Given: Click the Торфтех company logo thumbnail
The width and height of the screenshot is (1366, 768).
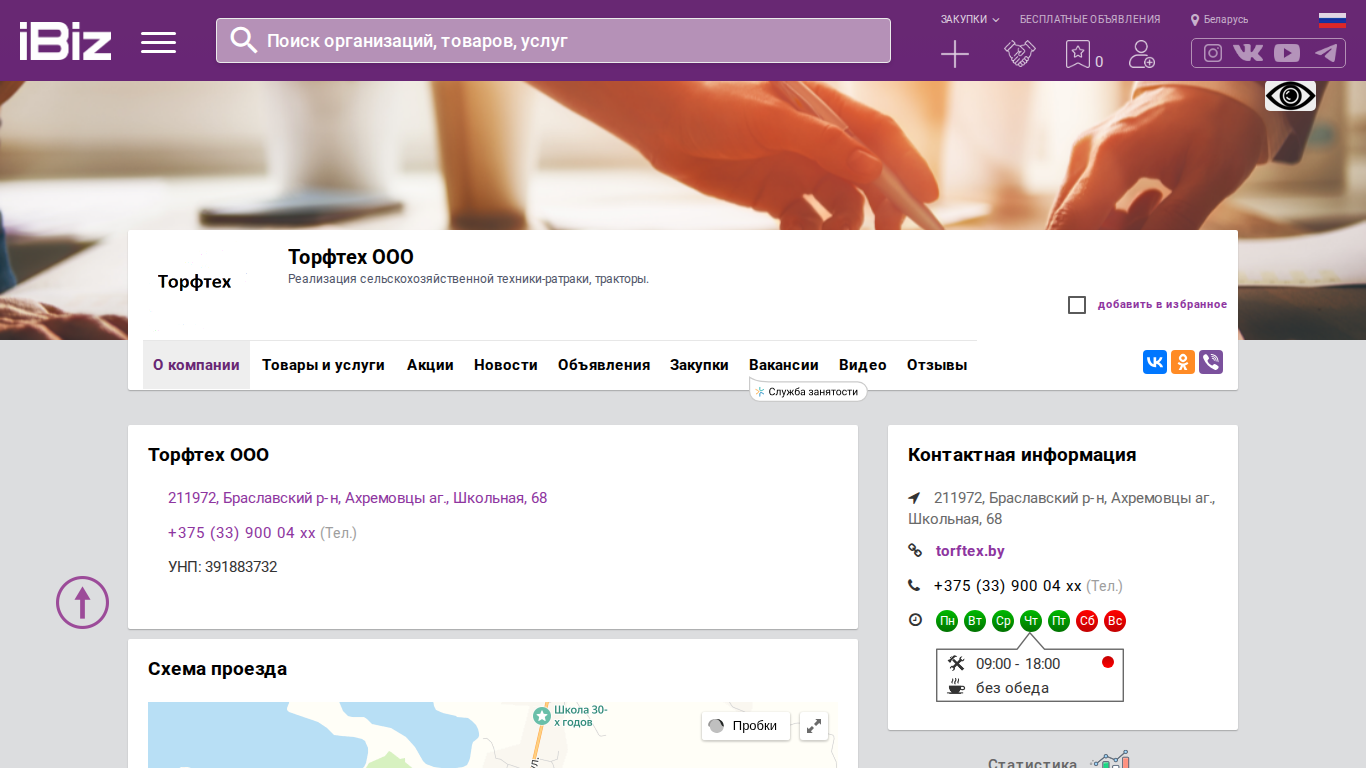Looking at the screenshot, I should (x=195, y=282).
